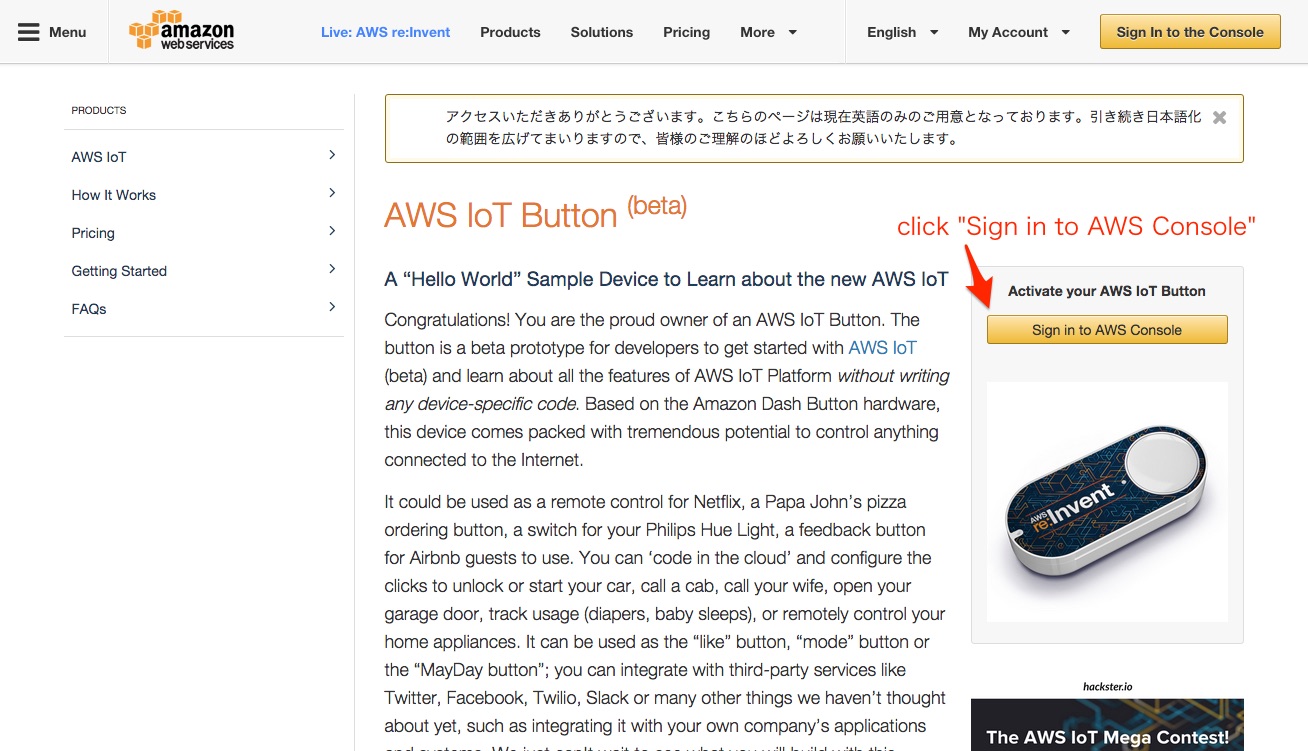Select Pricing in the sidebar
The image size is (1308, 751).
click(93, 233)
